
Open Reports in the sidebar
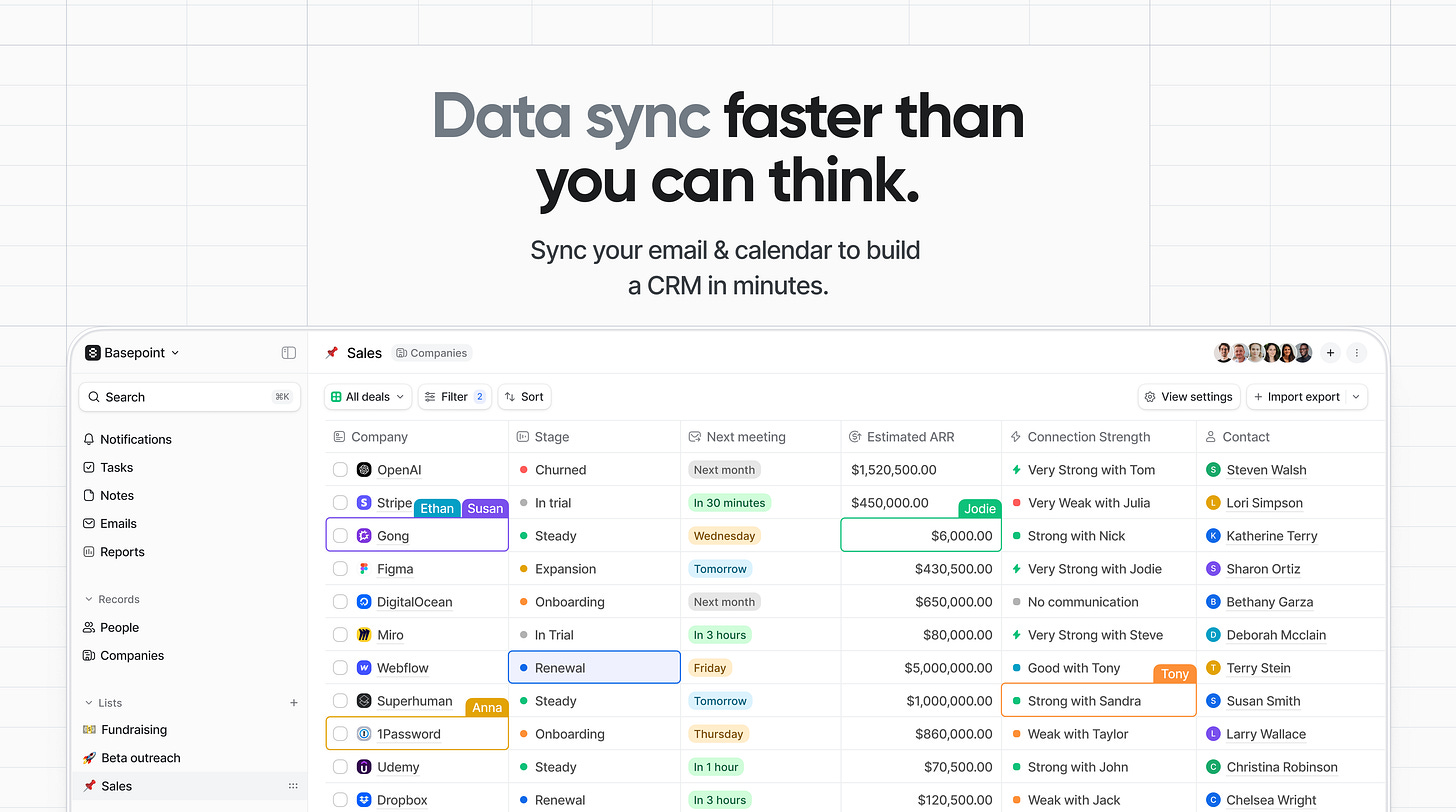coord(114,552)
